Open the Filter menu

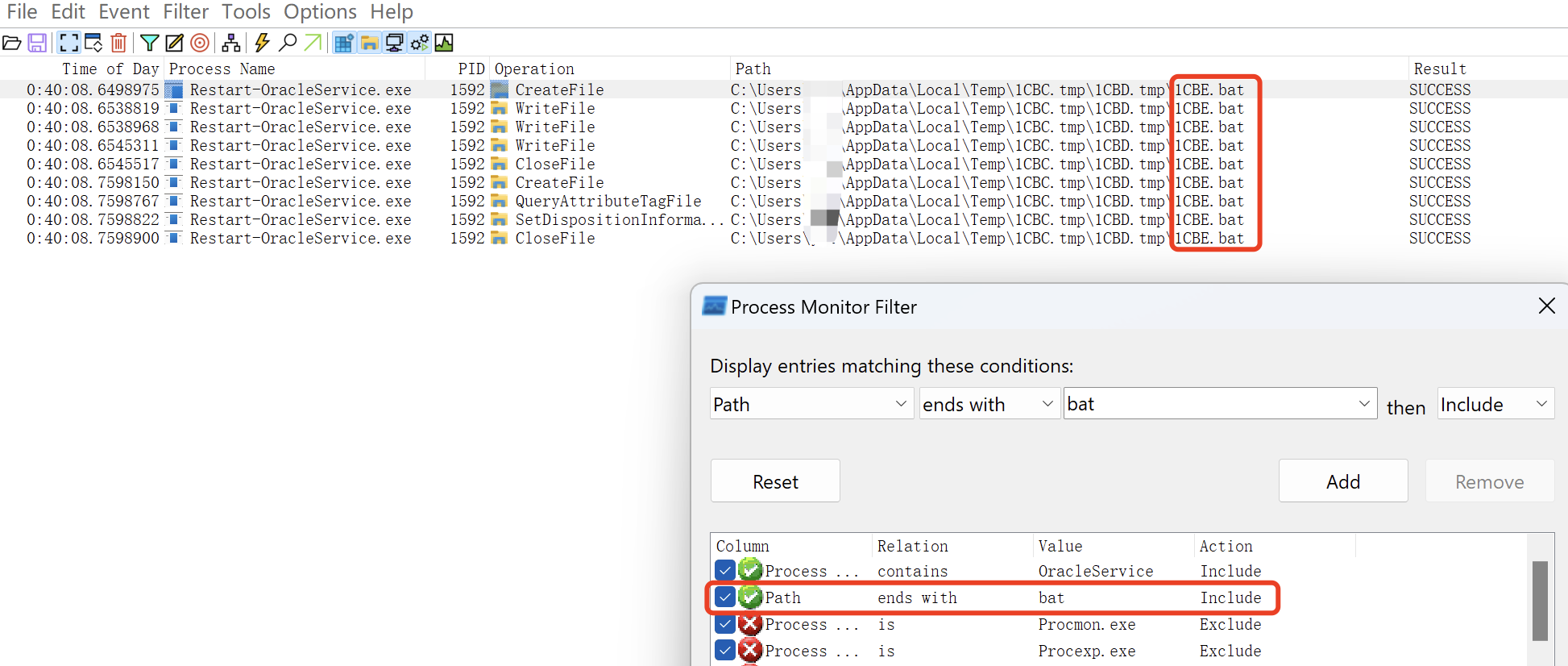click(185, 12)
